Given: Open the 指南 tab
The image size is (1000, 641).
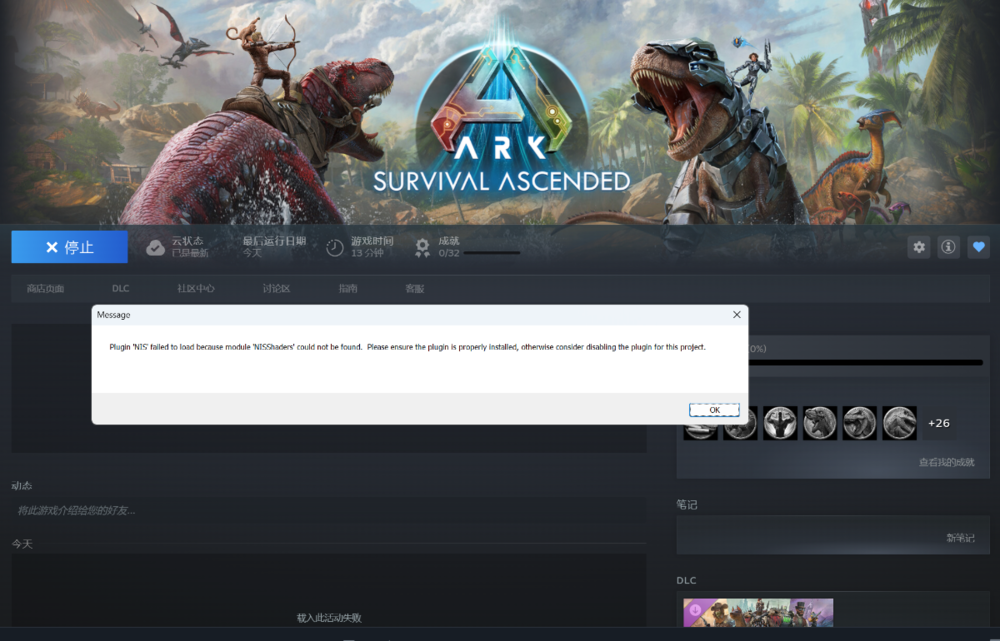Looking at the screenshot, I should [x=348, y=289].
